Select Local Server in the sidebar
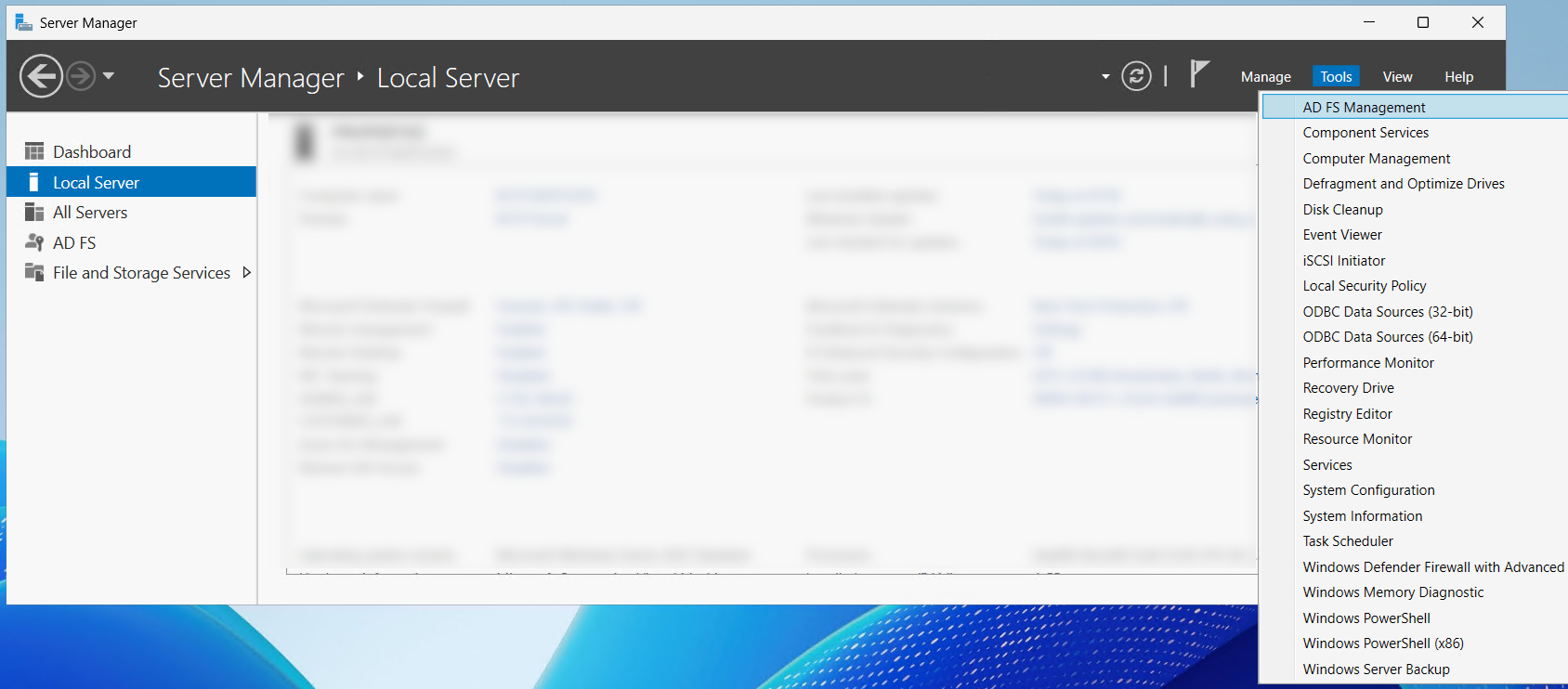The image size is (1568, 689). click(x=131, y=182)
